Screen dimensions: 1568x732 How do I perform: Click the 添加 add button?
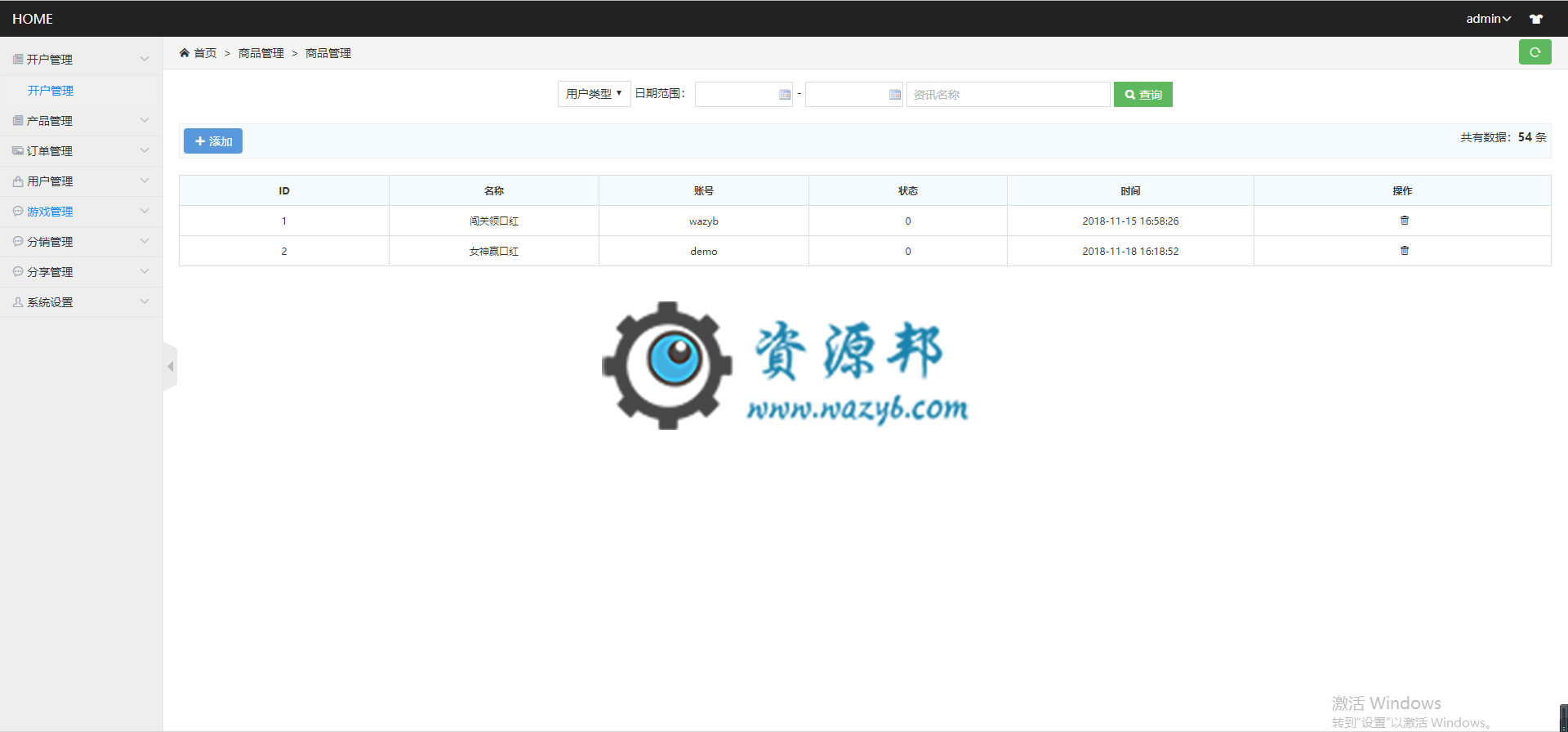pyautogui.click(x=213, y=141)
